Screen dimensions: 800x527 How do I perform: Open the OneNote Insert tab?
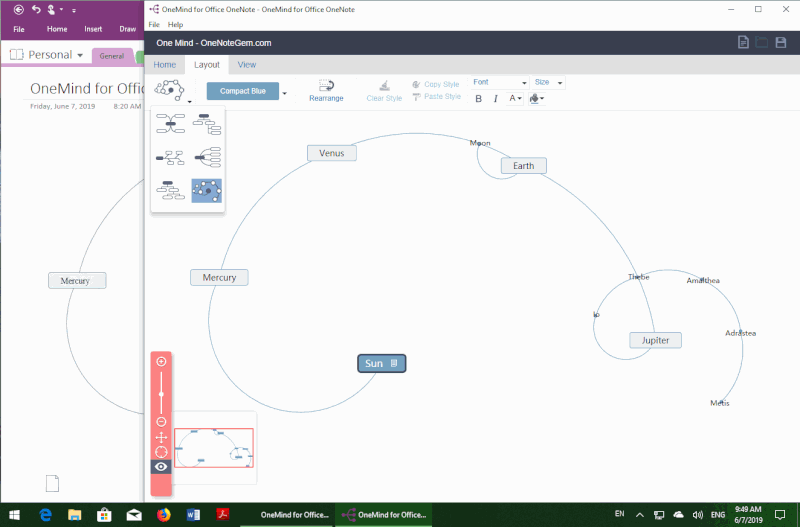coord(93,29)
